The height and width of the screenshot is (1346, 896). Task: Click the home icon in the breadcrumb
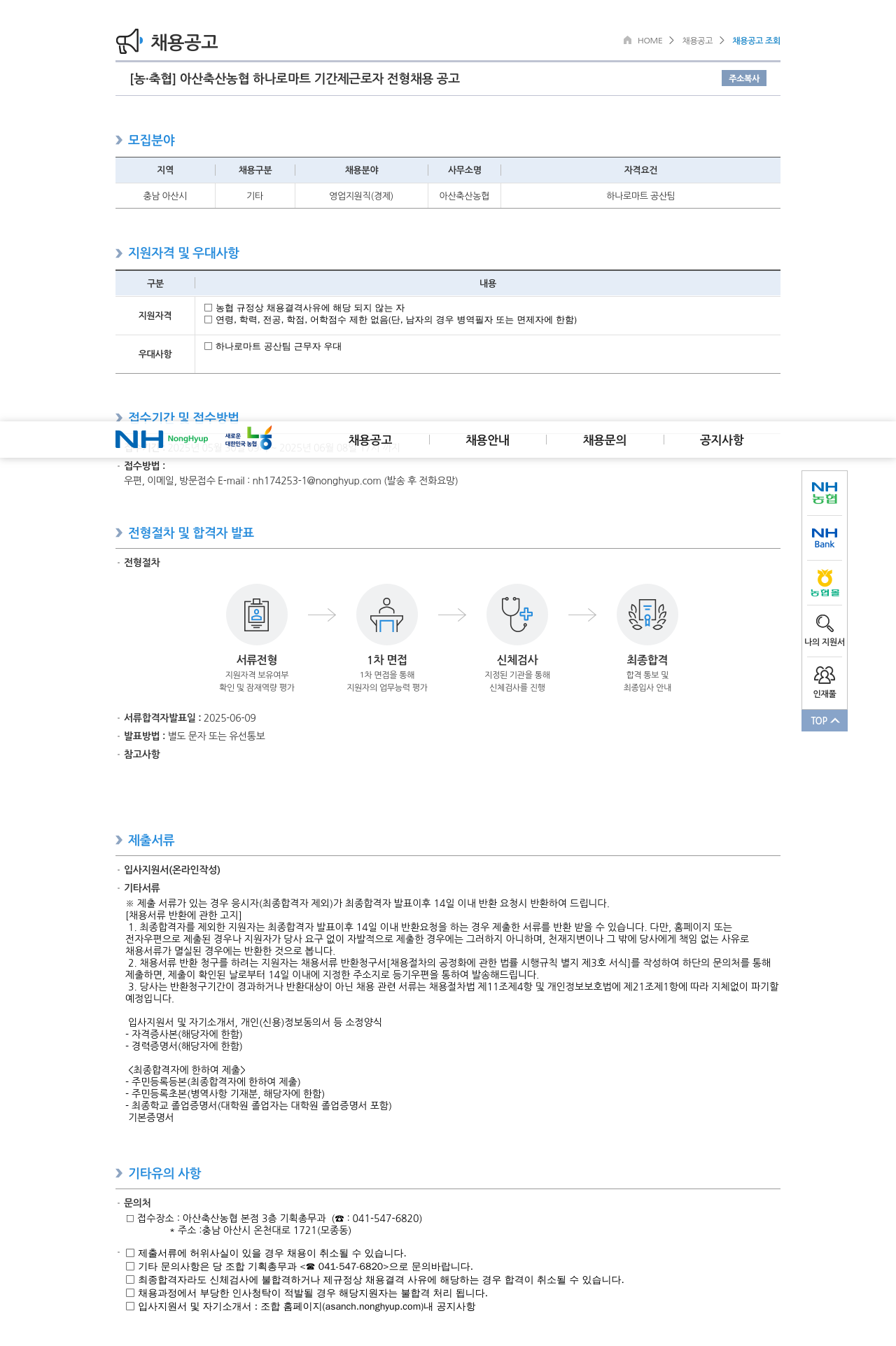pyautogui.click(x=627, y=40)
